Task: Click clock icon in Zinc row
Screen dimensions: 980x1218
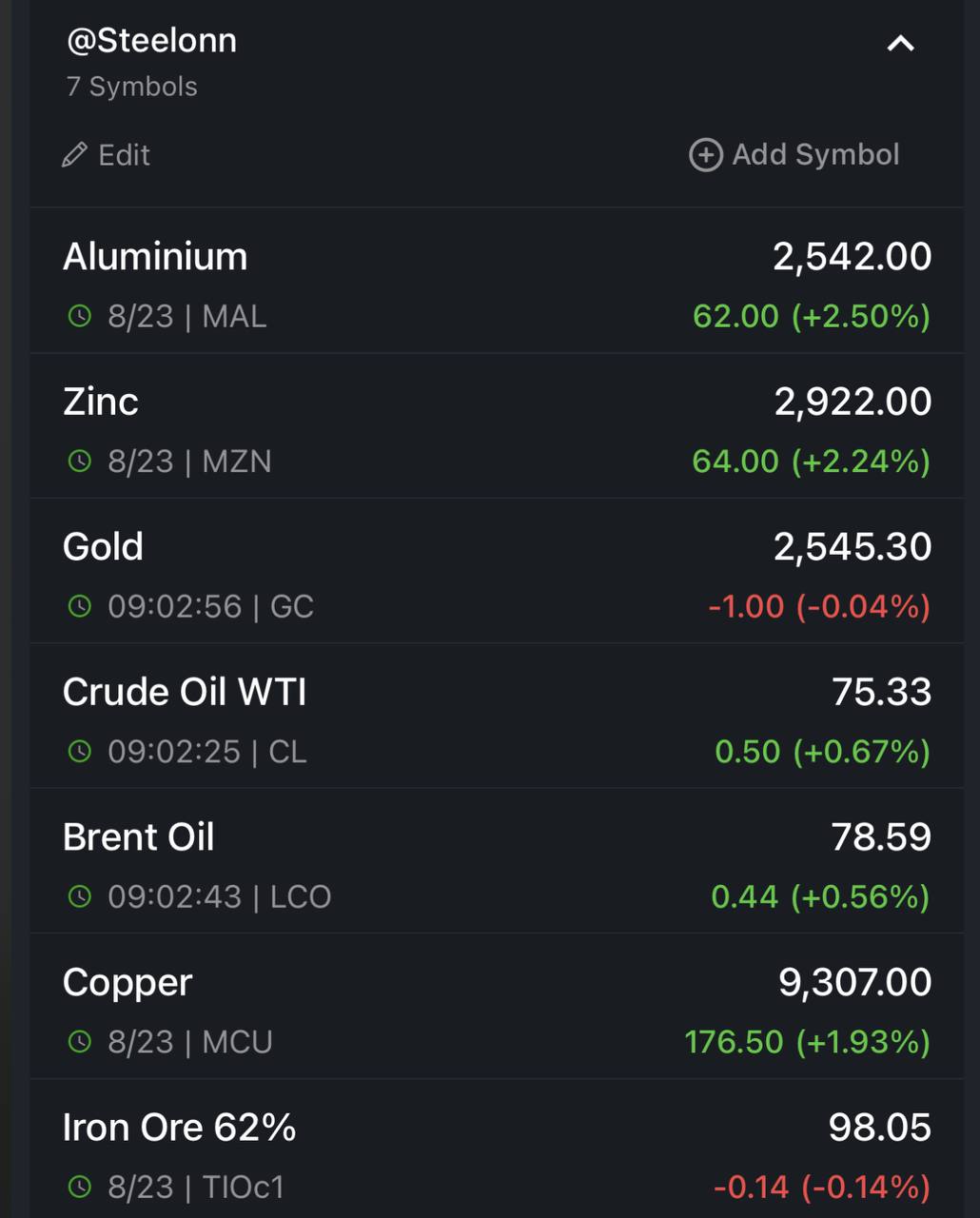Action: pyautogui.click(x=80, y=462)
